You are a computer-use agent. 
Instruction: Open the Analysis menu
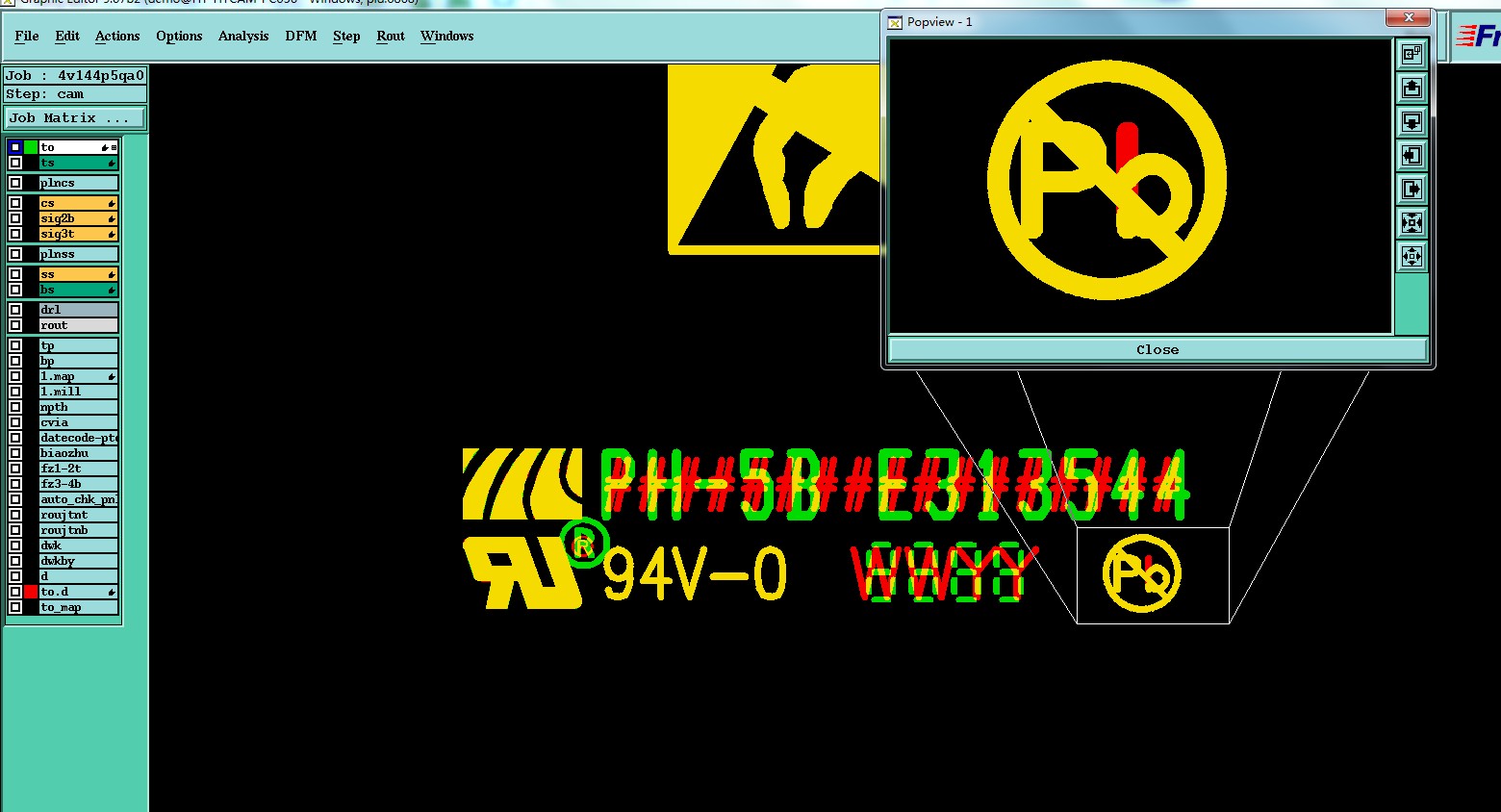[243, 36]
